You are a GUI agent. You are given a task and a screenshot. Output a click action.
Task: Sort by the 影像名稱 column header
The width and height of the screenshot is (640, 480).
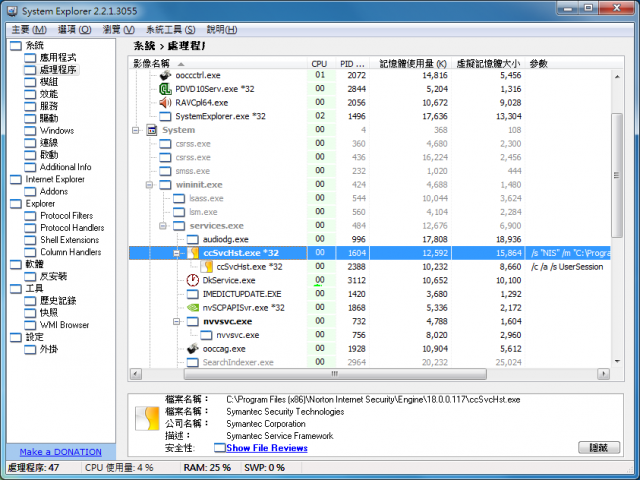click(218, 64)
